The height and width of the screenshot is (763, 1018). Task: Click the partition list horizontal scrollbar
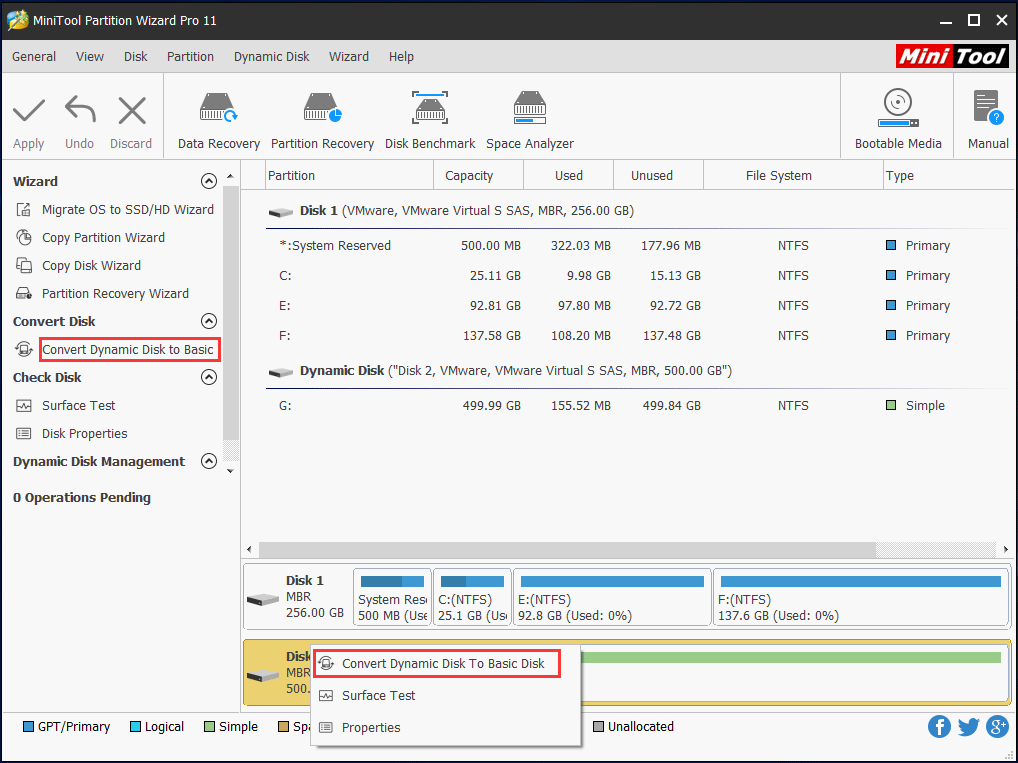(567, 549)
